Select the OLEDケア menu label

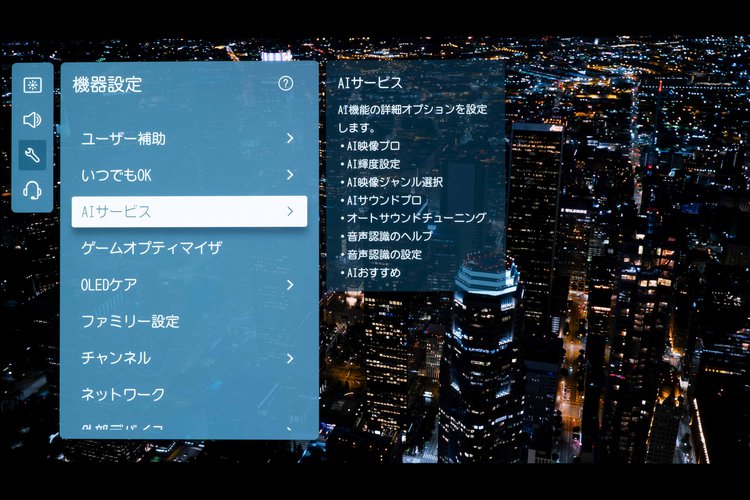(x=109, y=285)
